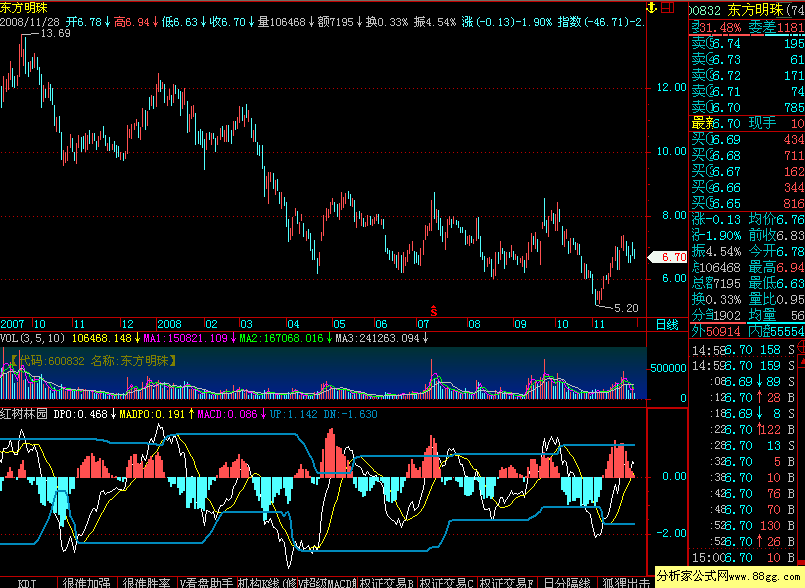Select the 机构K线 indicator tab
The width and height of the screenshot is (805, 588).
pyautogui.click(x=267, y=583)
